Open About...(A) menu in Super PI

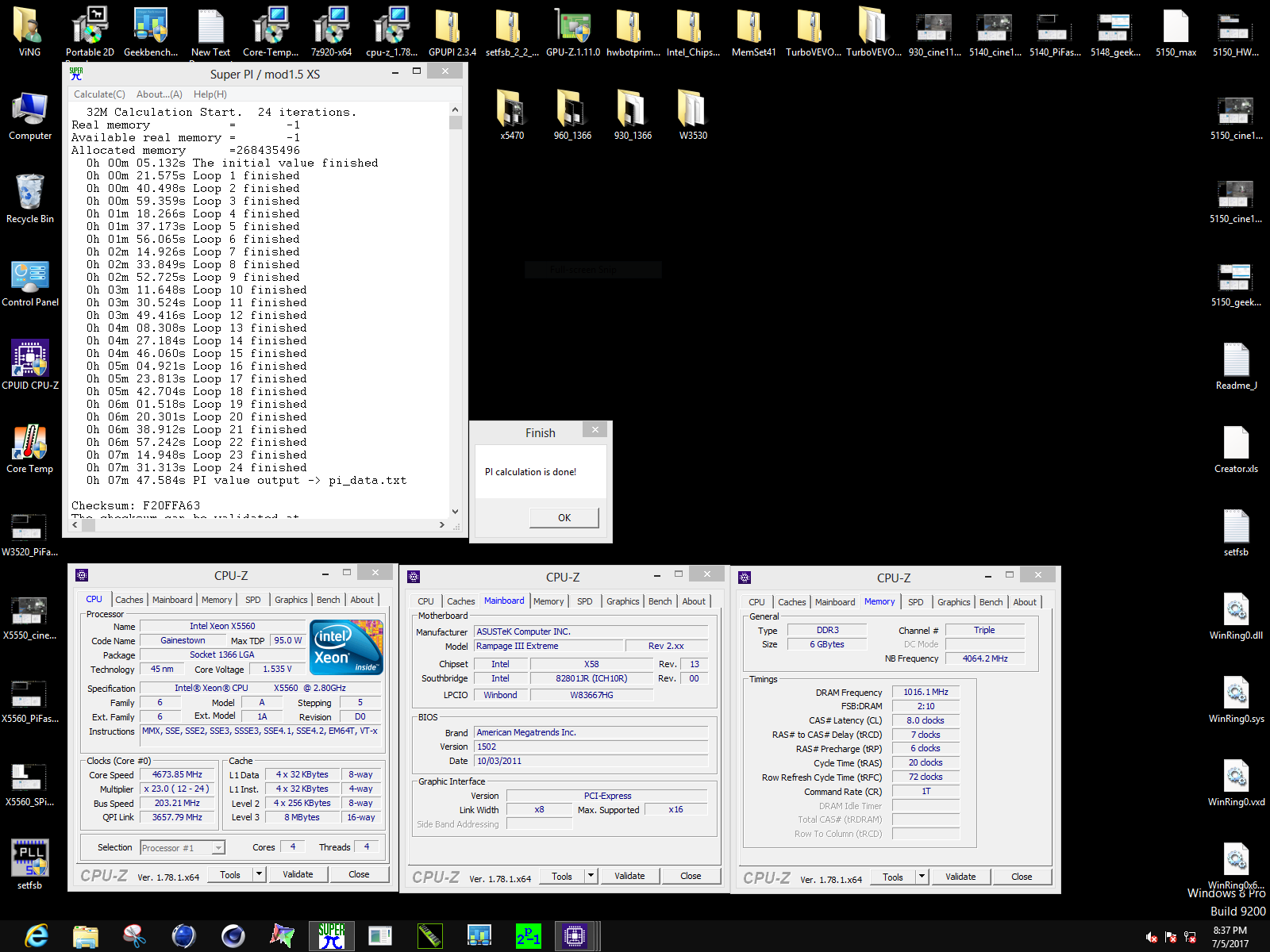(x=159, y=94)
